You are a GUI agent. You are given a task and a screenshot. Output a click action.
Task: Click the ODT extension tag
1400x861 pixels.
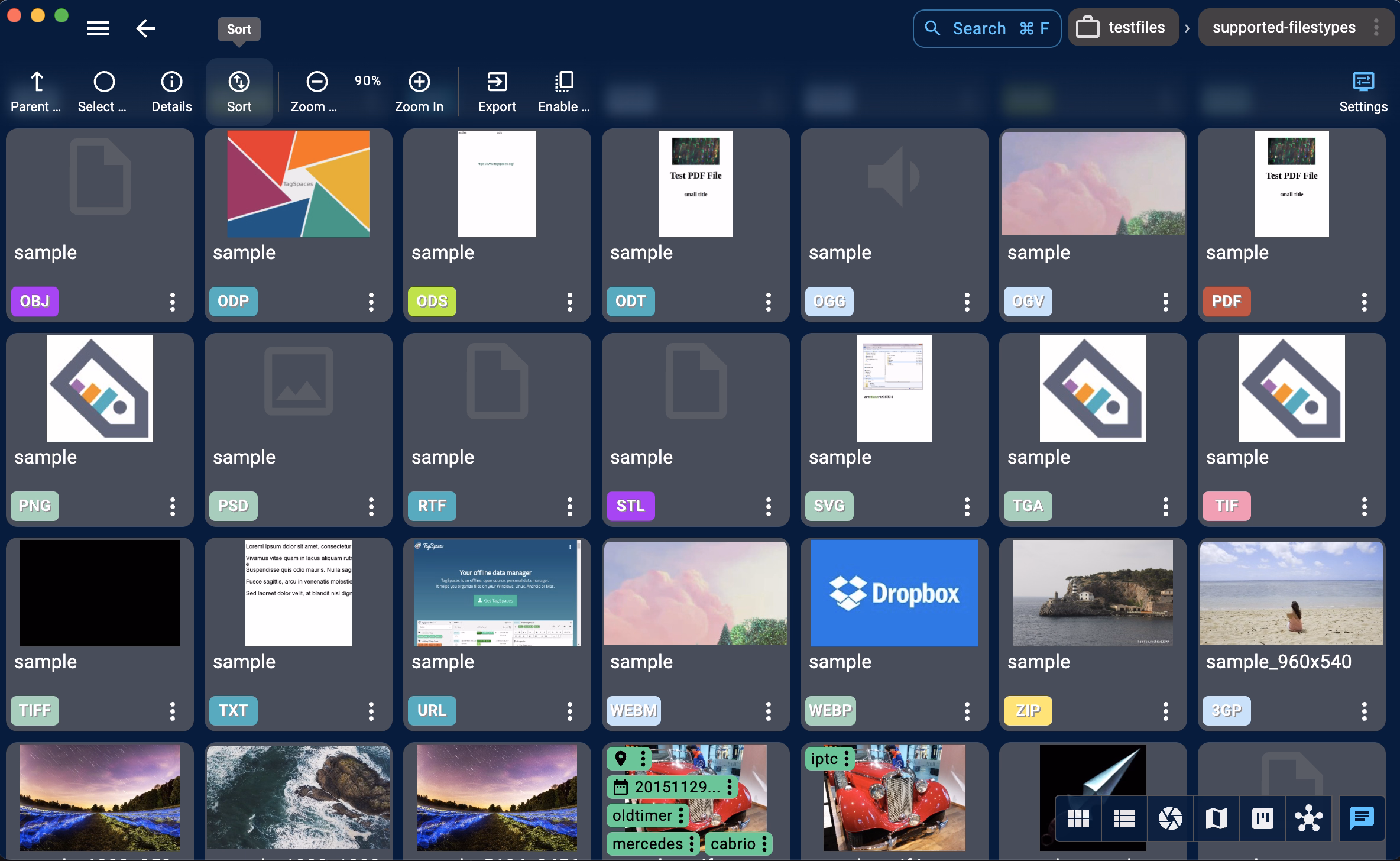tap(631, 301)
